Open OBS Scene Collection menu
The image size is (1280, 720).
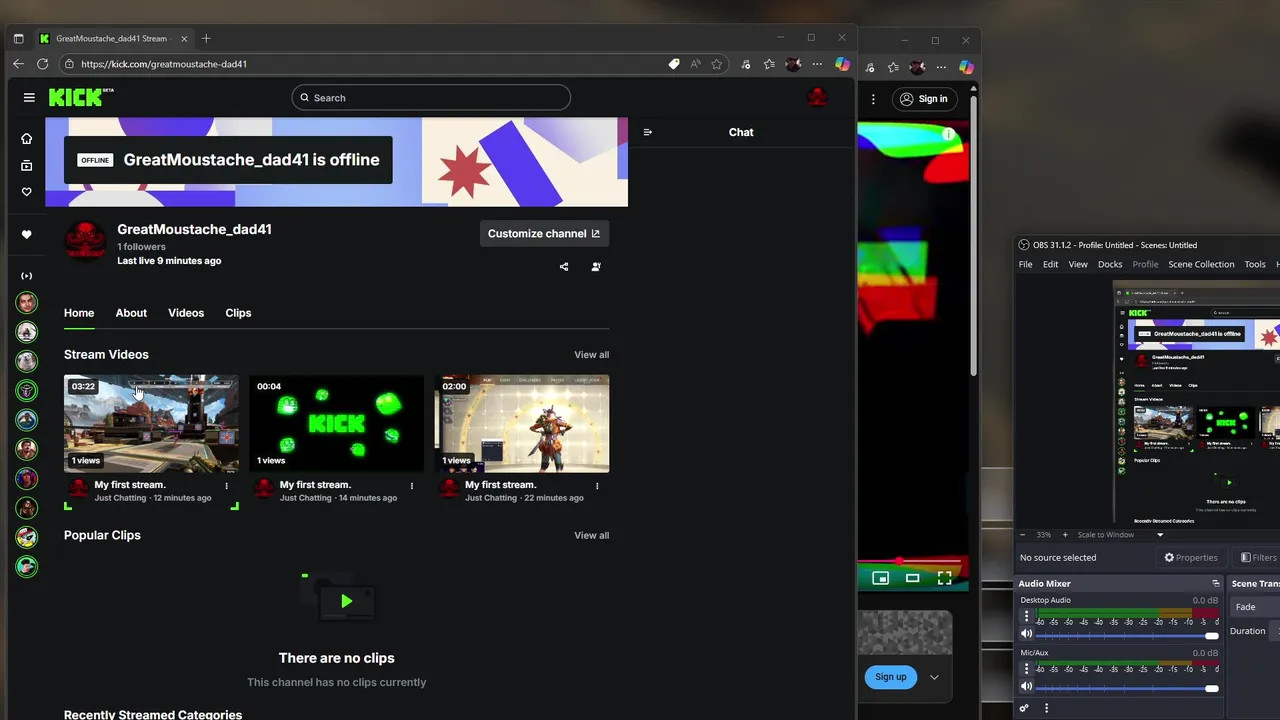click(x=1201, y=264)
